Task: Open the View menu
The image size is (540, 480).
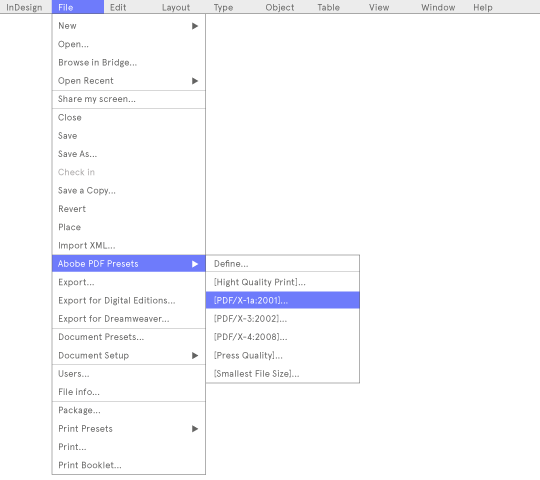Action: click(x=379, y=7)
